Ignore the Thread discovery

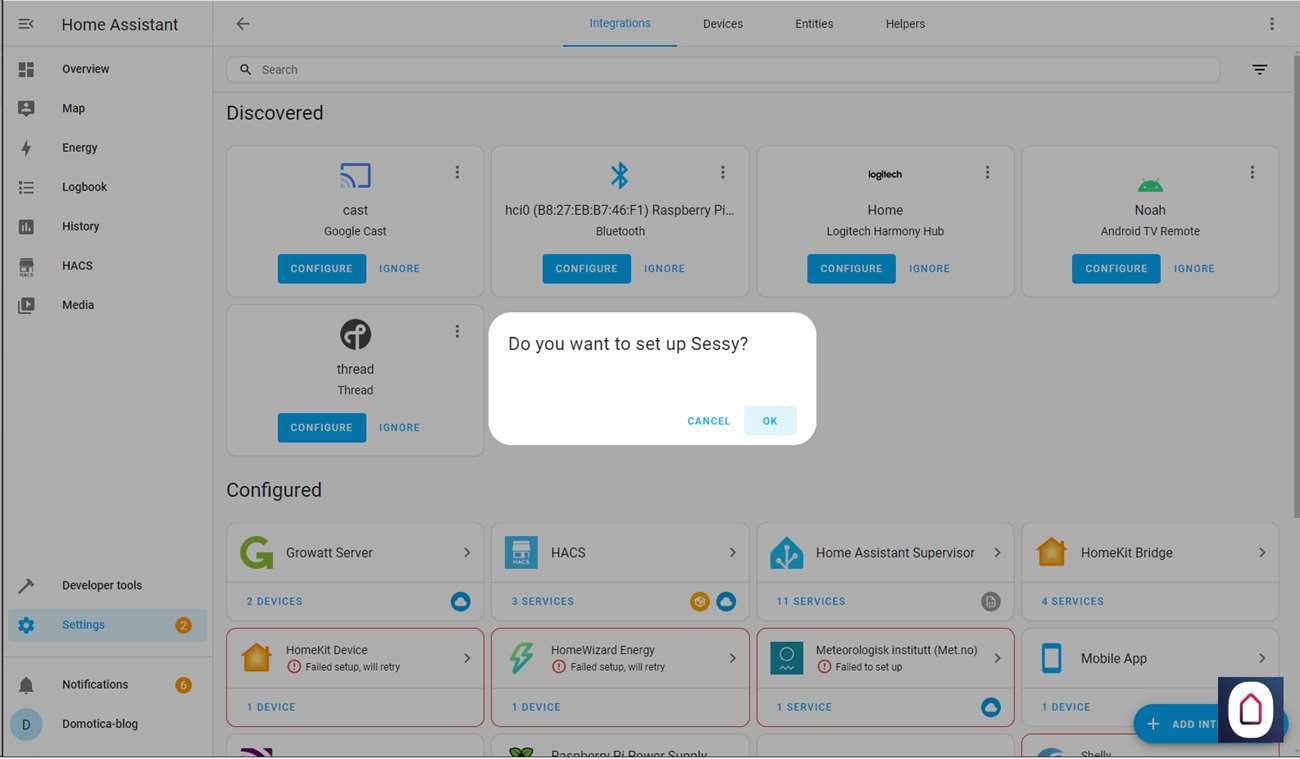[x=399, y=428]
